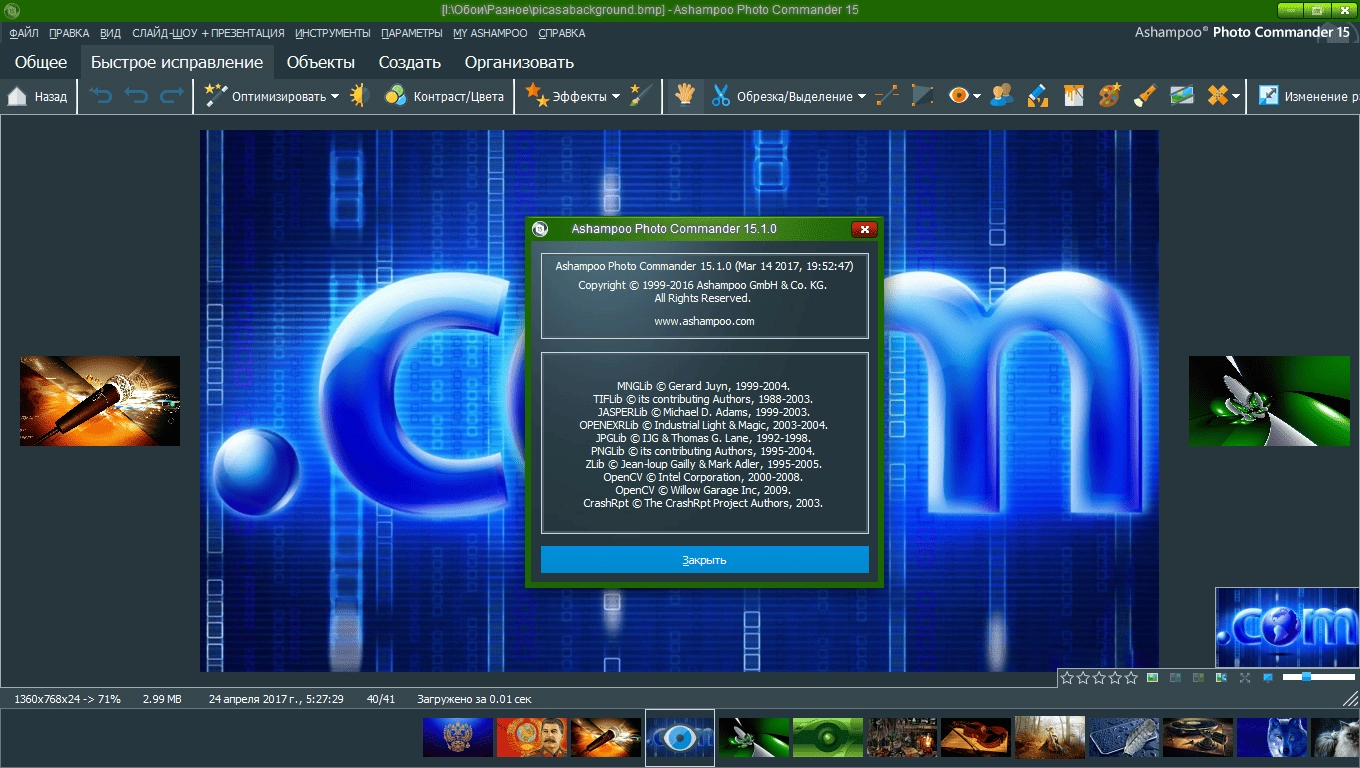Rate the photo with the second star

coord(1083,678)
